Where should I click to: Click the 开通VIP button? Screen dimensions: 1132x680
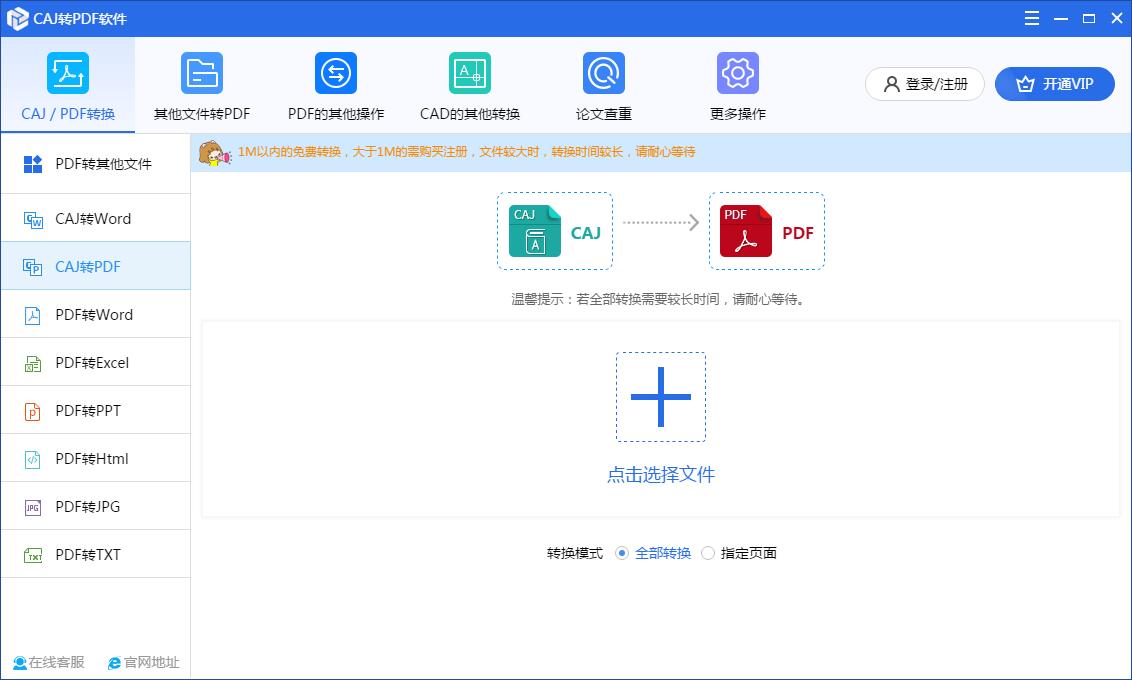[x=1054, y=84]
